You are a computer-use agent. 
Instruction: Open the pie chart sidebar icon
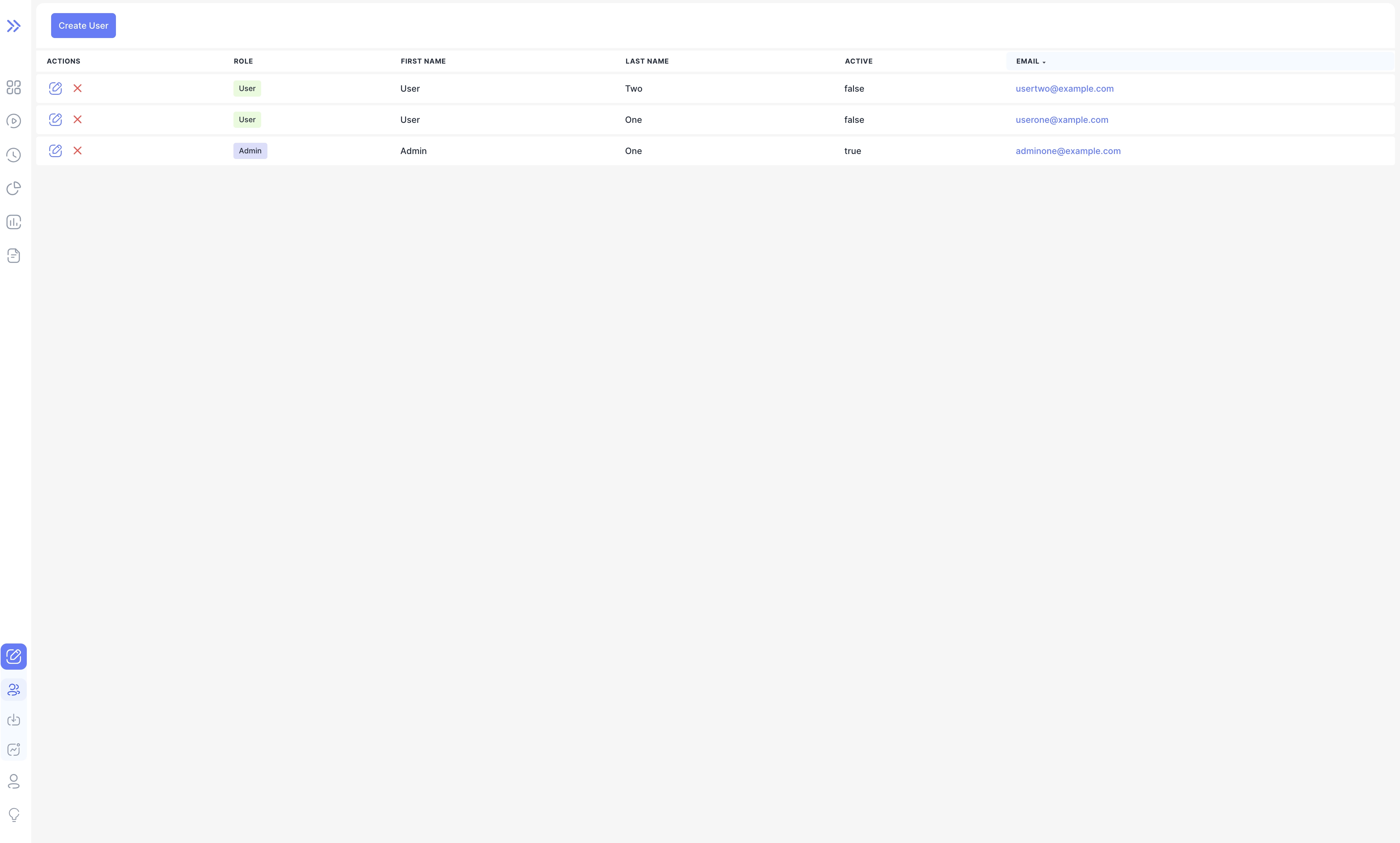(x=14, y=188)
